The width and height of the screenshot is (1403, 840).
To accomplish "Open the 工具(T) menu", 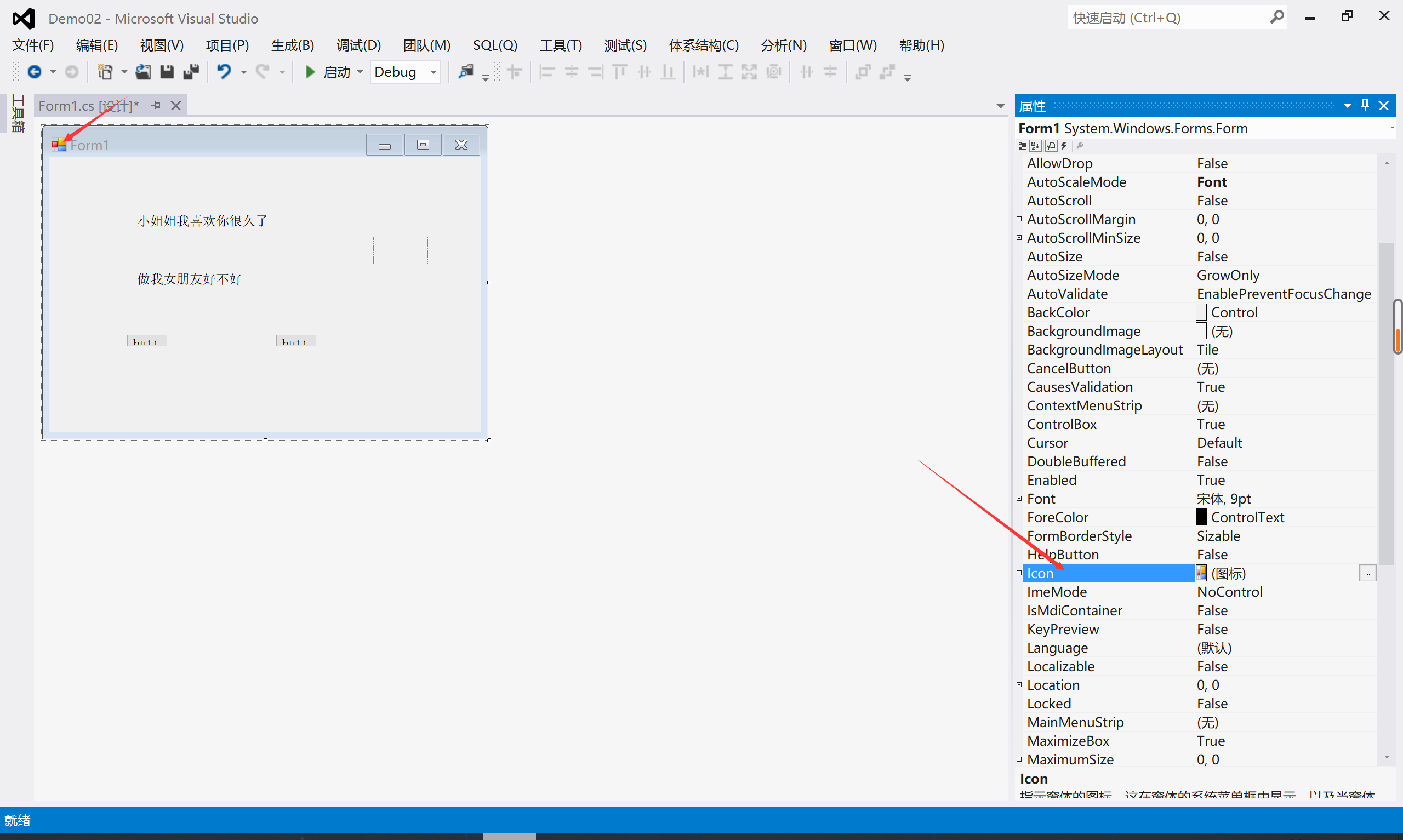I will click(x=560, y=45).
